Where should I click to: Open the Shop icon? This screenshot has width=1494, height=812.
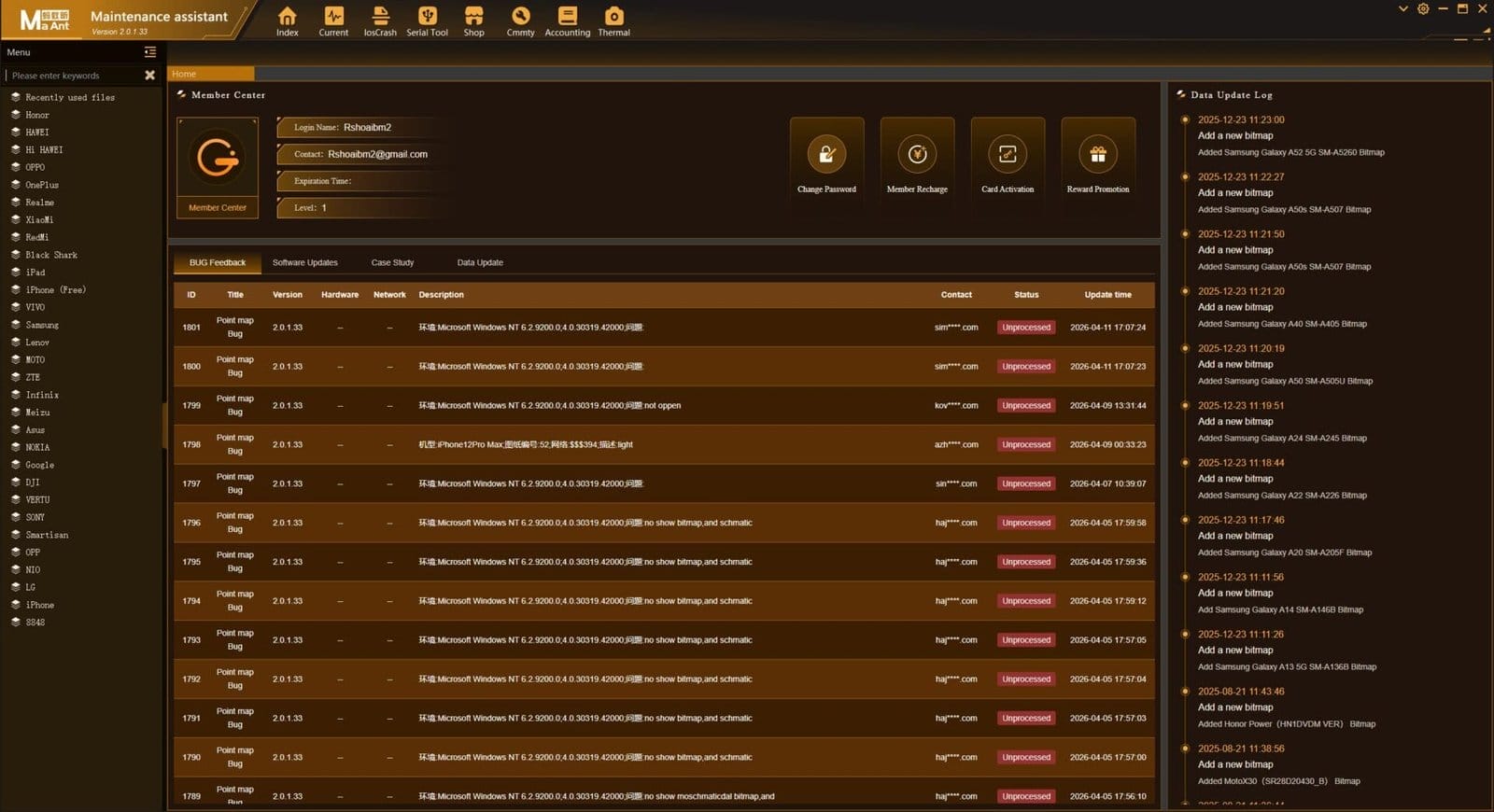474,21
